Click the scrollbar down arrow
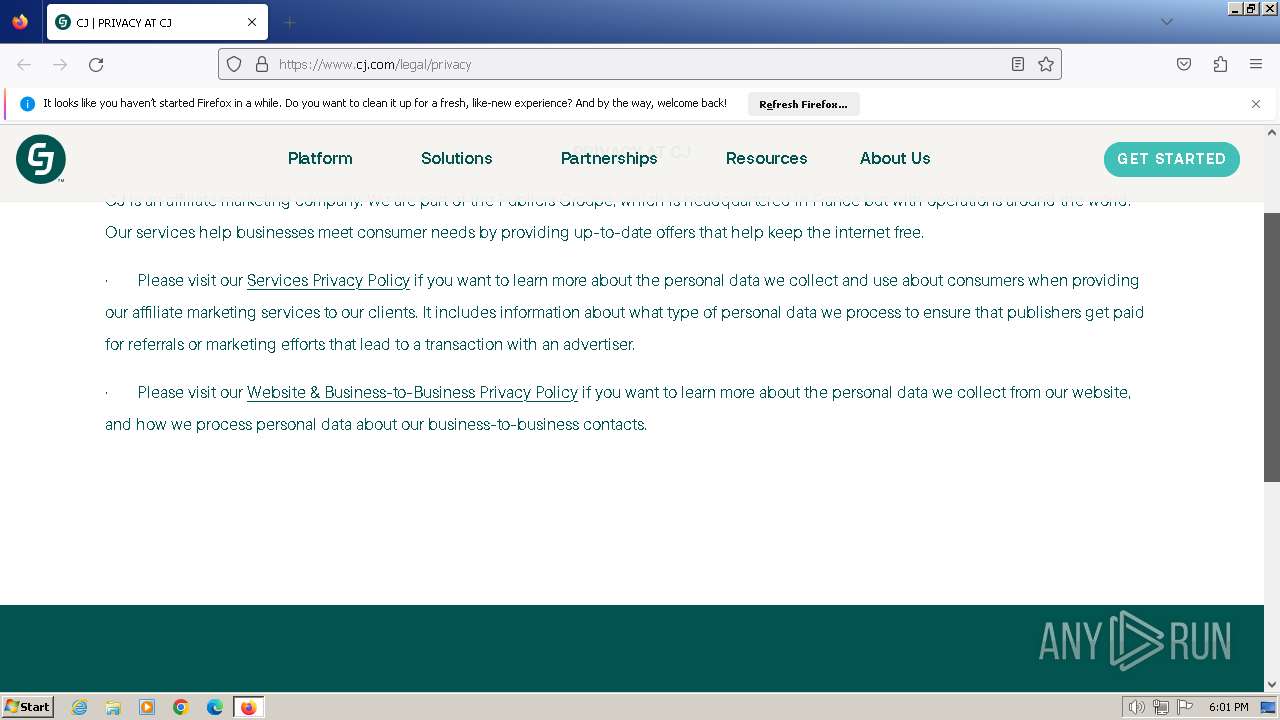The image size is (1280, 720). click(1272, 684)
